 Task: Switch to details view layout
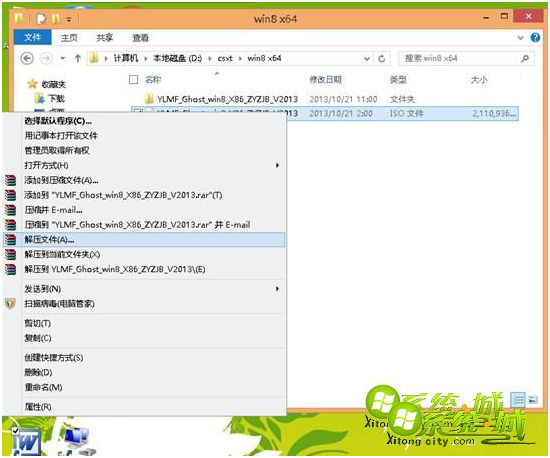tap(518, 399)
